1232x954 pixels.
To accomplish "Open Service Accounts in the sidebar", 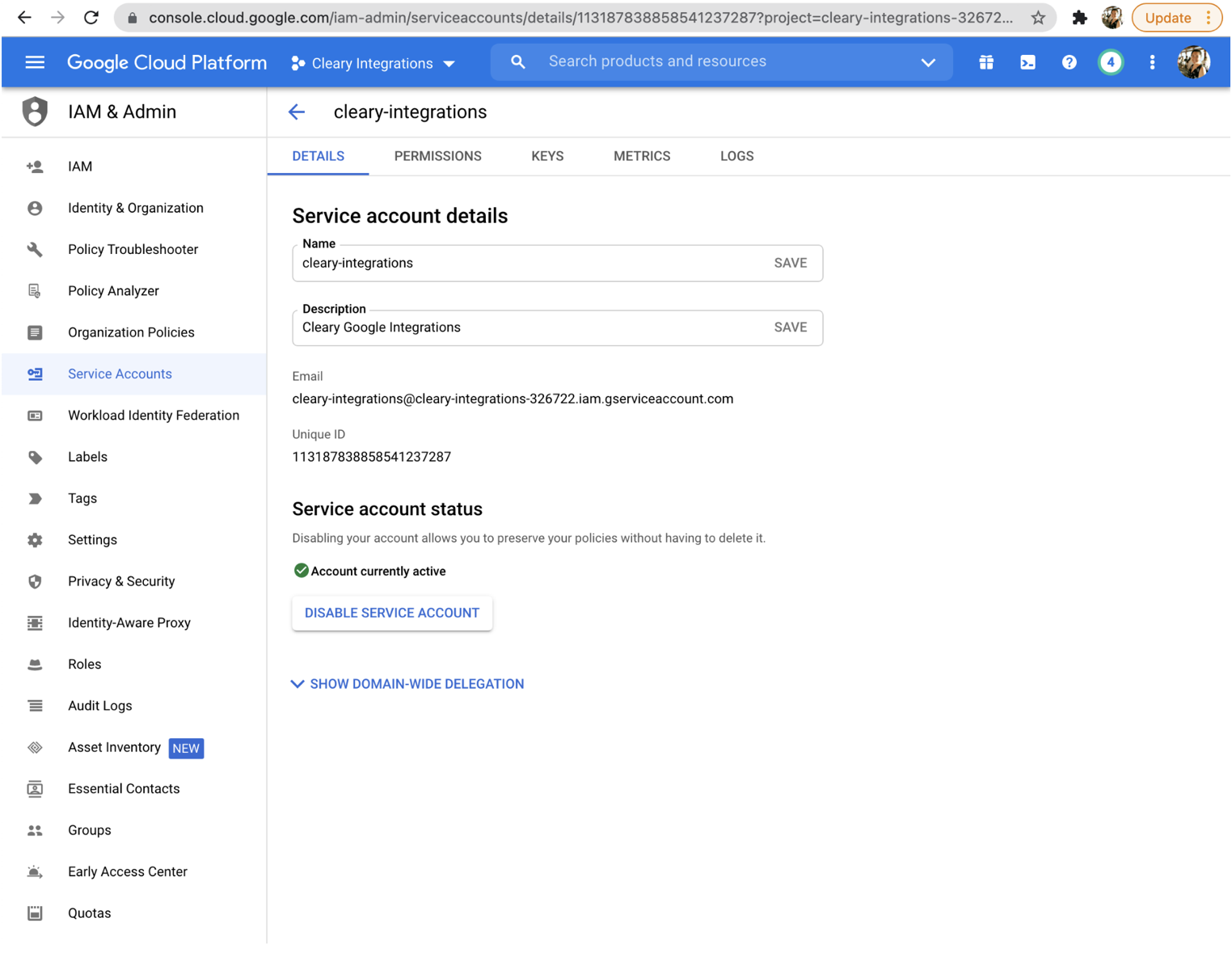I will pos(134,374).
